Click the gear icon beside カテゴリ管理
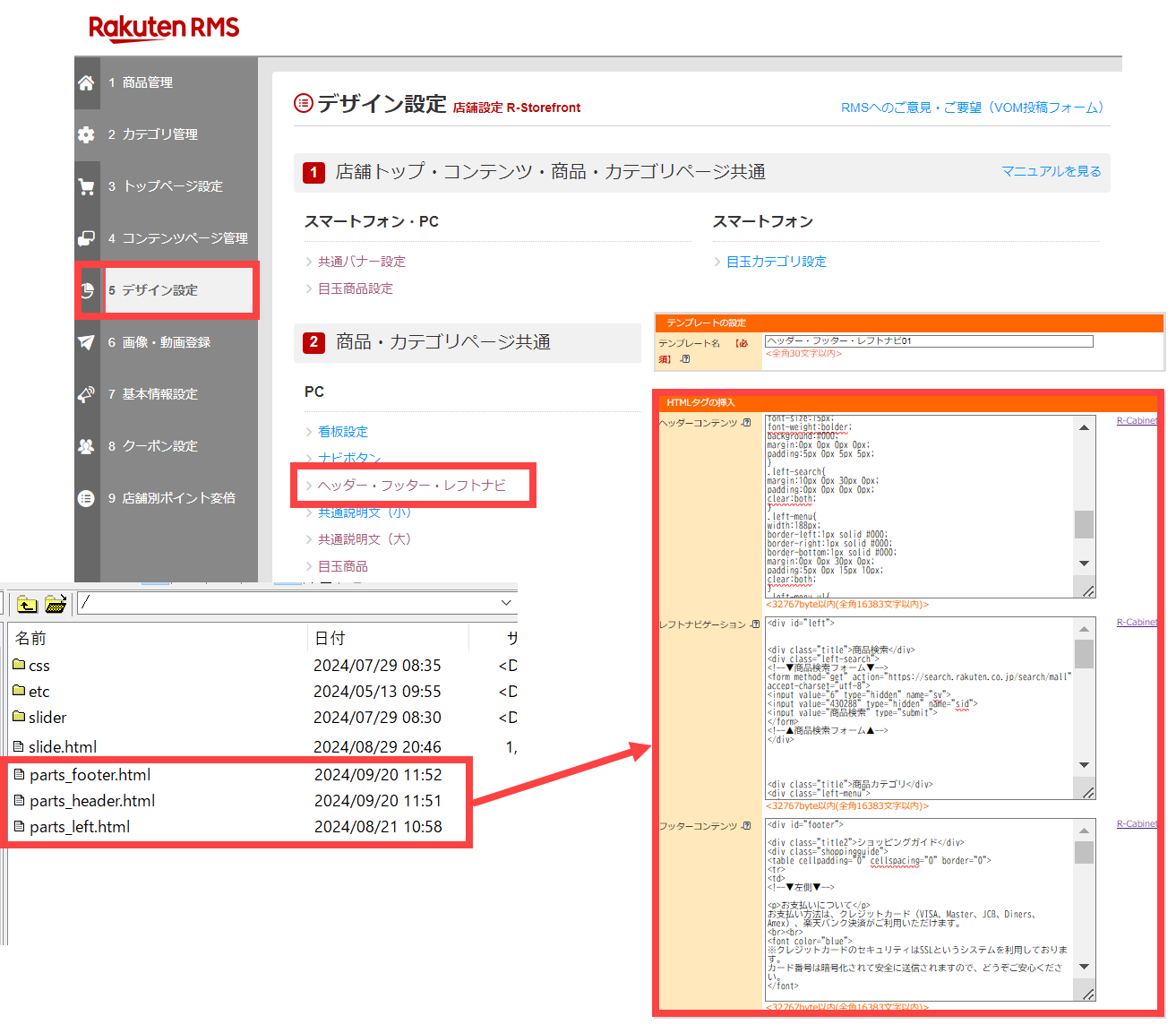The width and height of the screenshot is (1176, 1033). pos(86,134)
